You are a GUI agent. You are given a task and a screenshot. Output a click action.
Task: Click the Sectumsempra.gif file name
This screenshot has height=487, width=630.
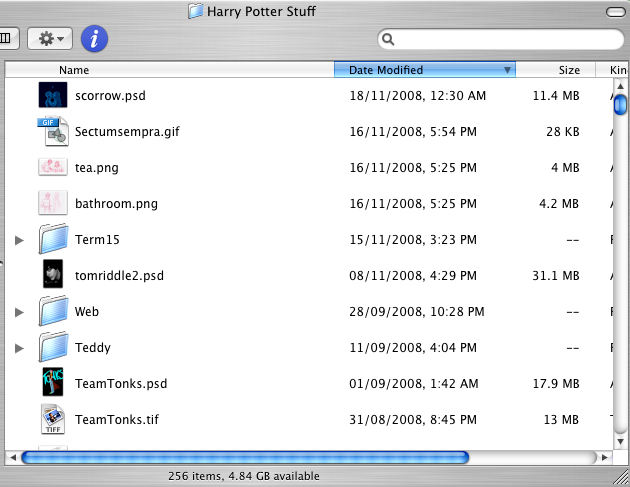127,132
